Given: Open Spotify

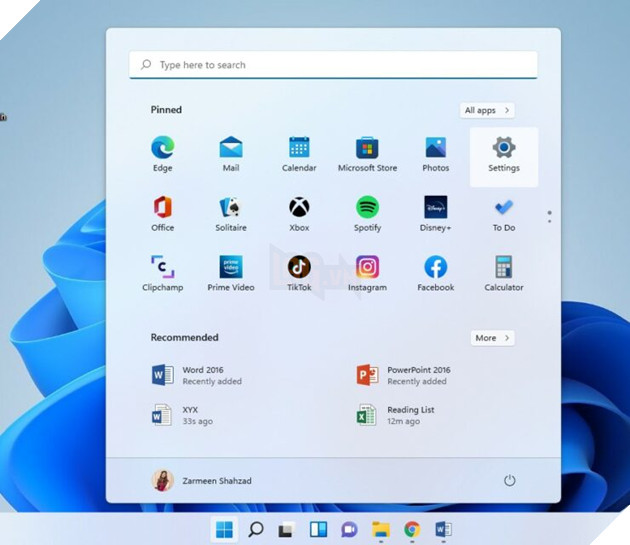Looking at the screenshot, I should pos(367,214).
